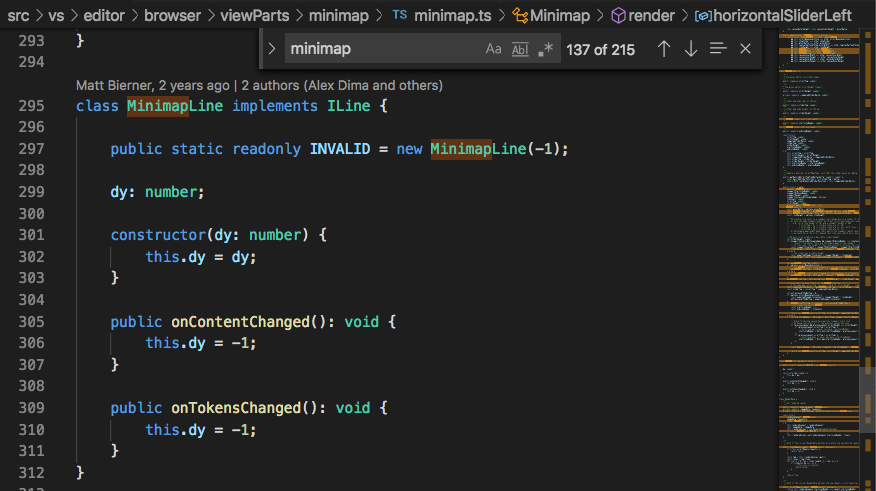Focus the find input containing "minimap"
This screenshot has height=491, width=876.
pyautogui.click(x=380, y=49)
